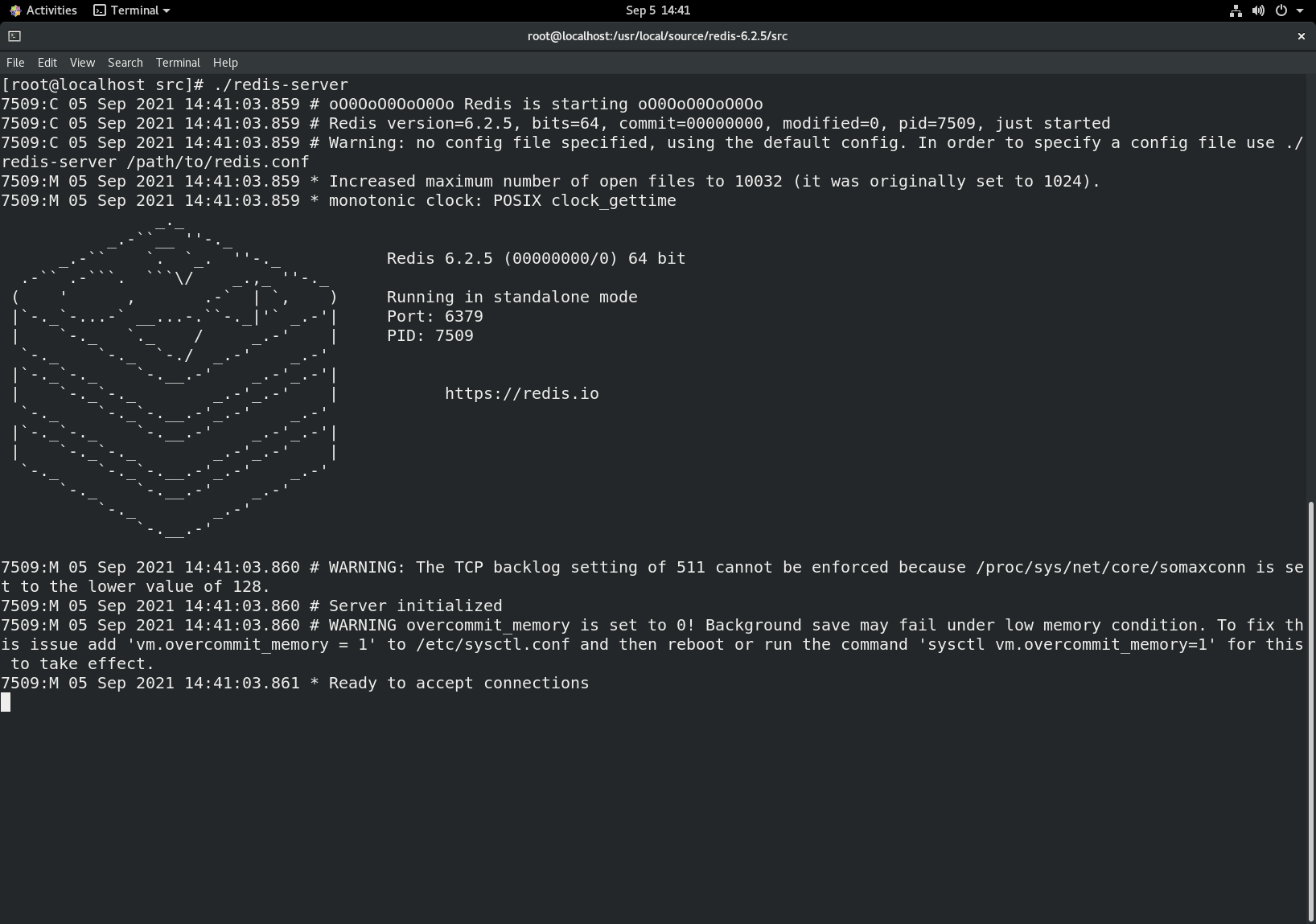Click 'Redis is starting' log line
This screenshot has height=924, width=1316.
[382, 104]
